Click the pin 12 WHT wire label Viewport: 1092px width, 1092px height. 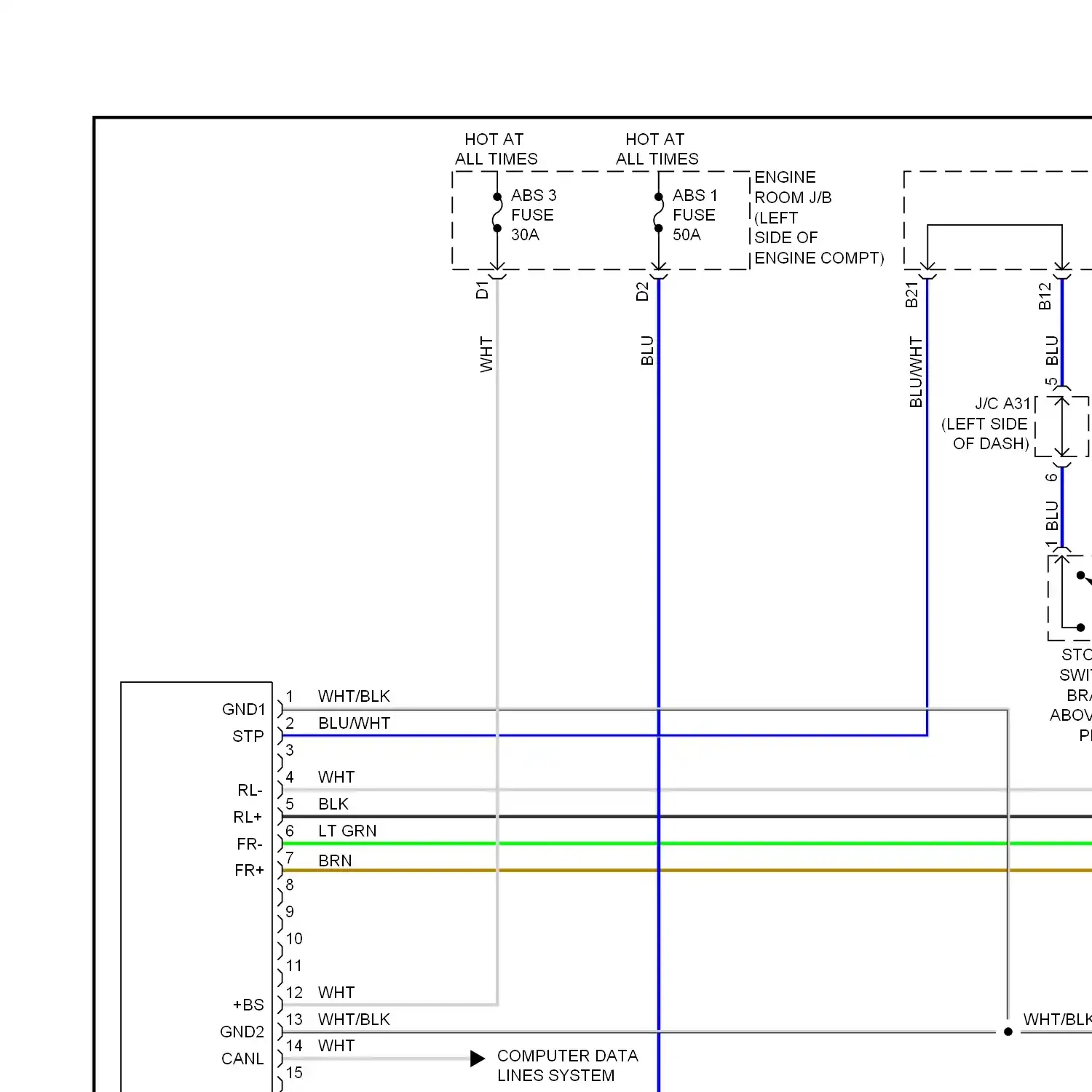click(336, 992)
